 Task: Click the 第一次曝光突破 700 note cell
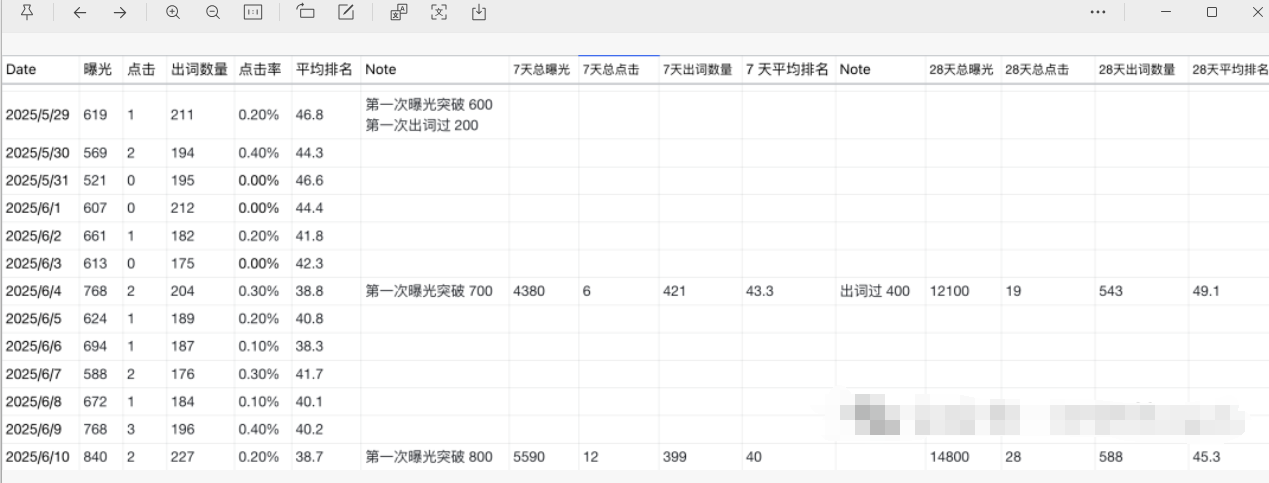429,291
